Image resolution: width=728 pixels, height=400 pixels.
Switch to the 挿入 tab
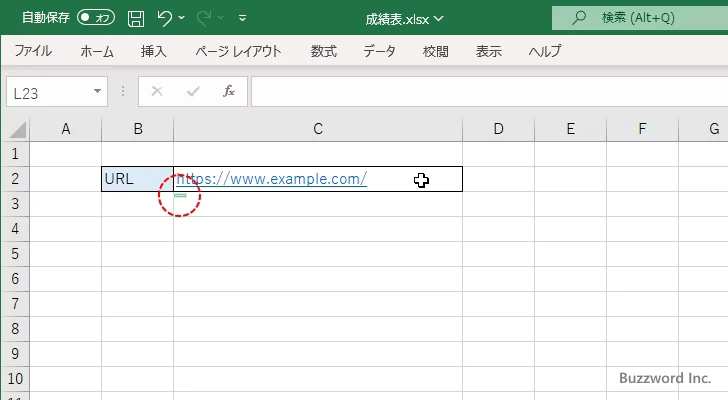click(154, 51)
